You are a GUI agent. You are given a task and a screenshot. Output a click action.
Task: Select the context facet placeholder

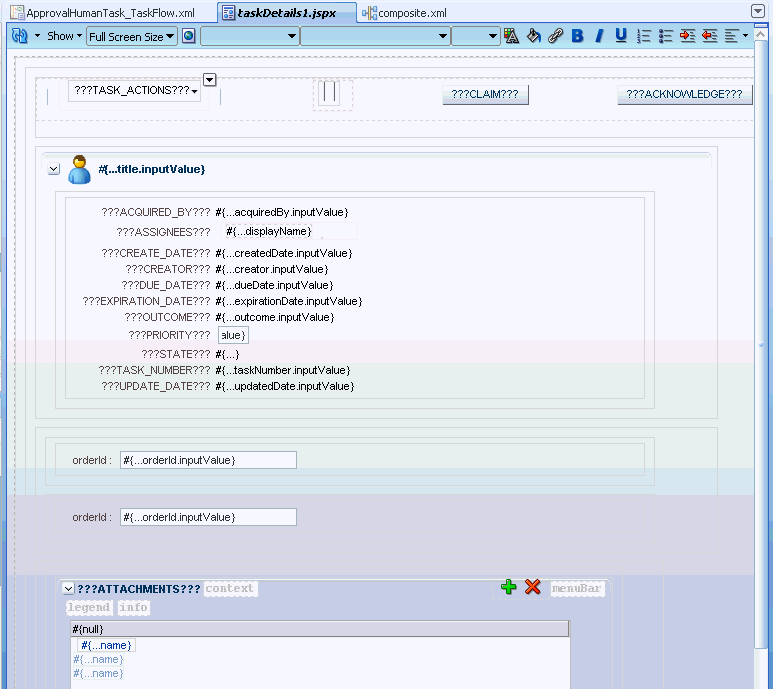[x=230, y=588]
